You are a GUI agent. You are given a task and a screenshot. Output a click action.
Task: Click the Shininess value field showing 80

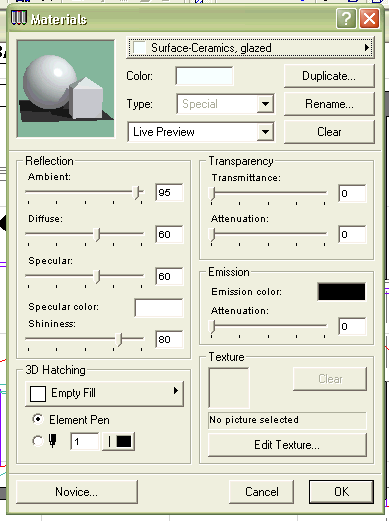click(x=169, y=339)
